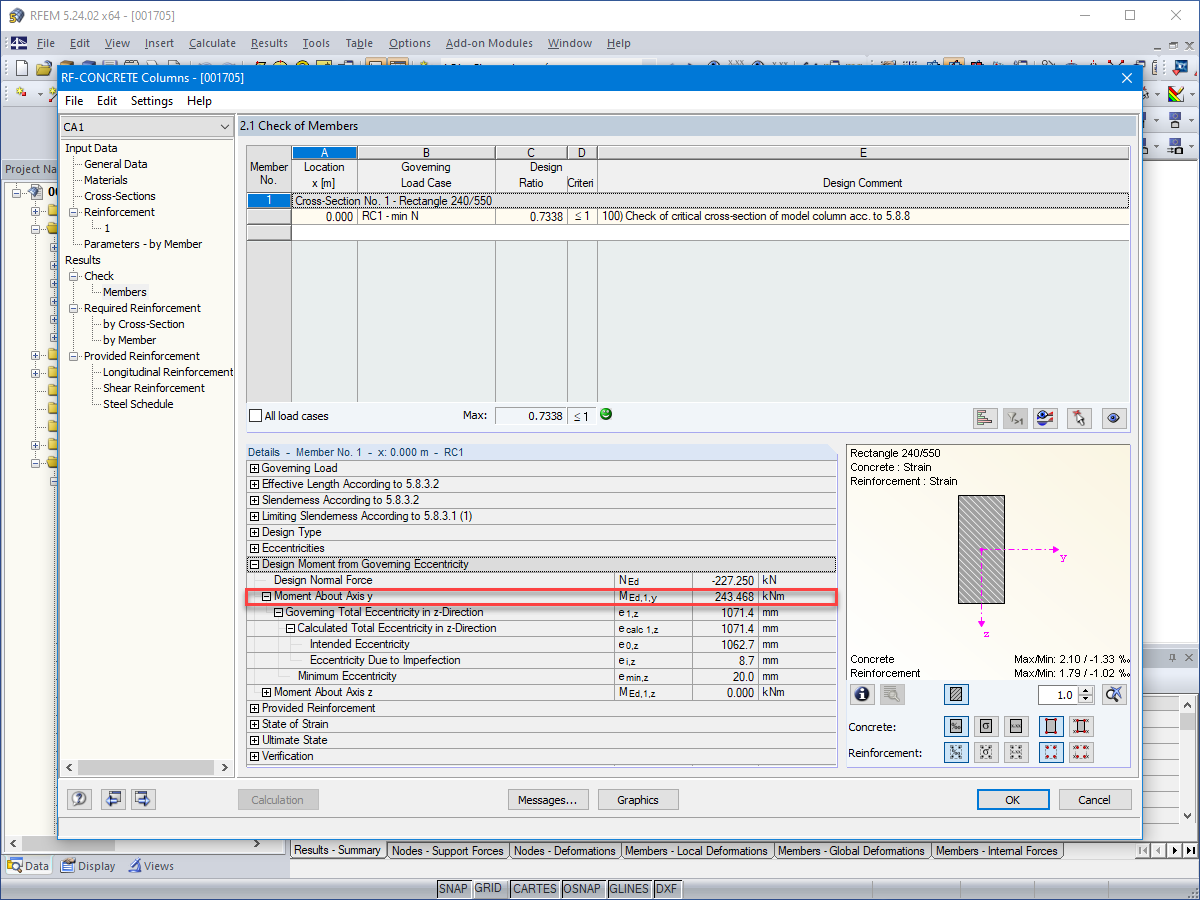Select Concrete stress sigma icon
The height and width of the screenshot is (900, 1200).
click(986, 727)
